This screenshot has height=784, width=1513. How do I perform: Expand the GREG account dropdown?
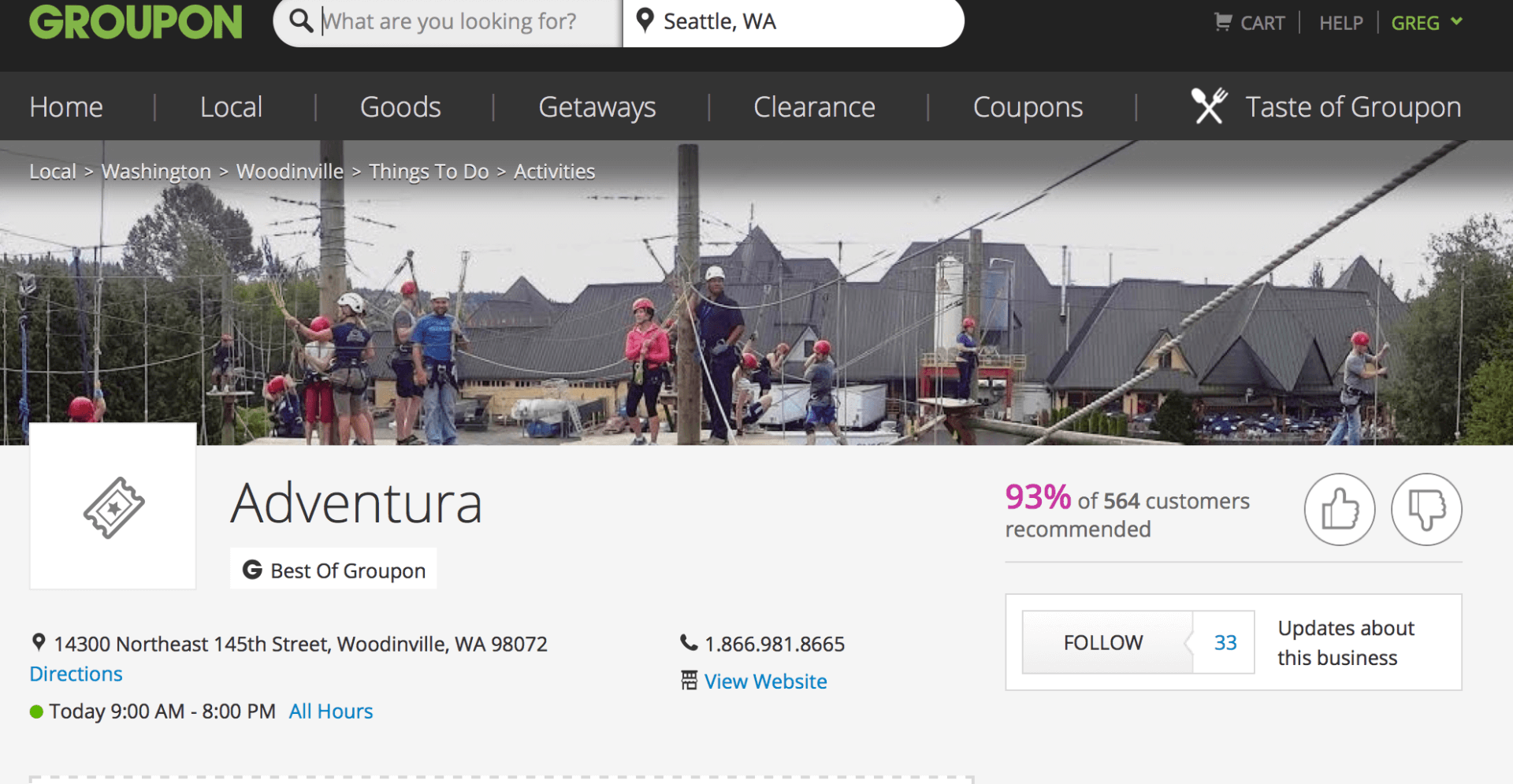pyautogui.click(x=1426, y=22)
